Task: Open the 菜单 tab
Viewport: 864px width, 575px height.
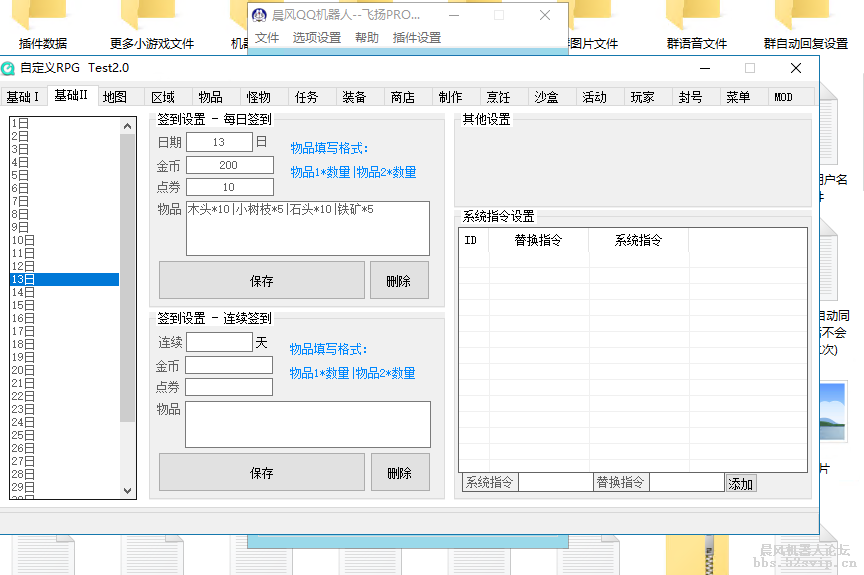Action: pyautogui.click(x=743, y=97)
